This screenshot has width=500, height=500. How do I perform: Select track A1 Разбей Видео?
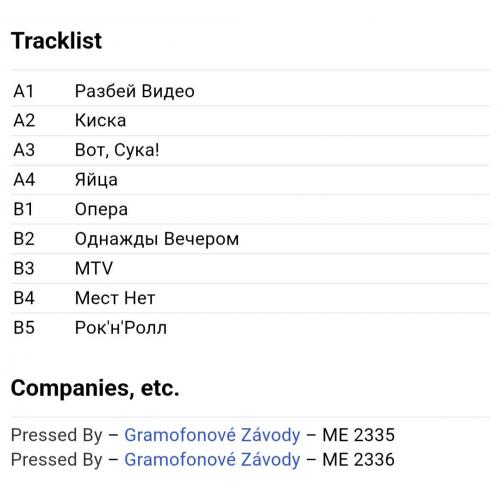click(x=250, y=91)
